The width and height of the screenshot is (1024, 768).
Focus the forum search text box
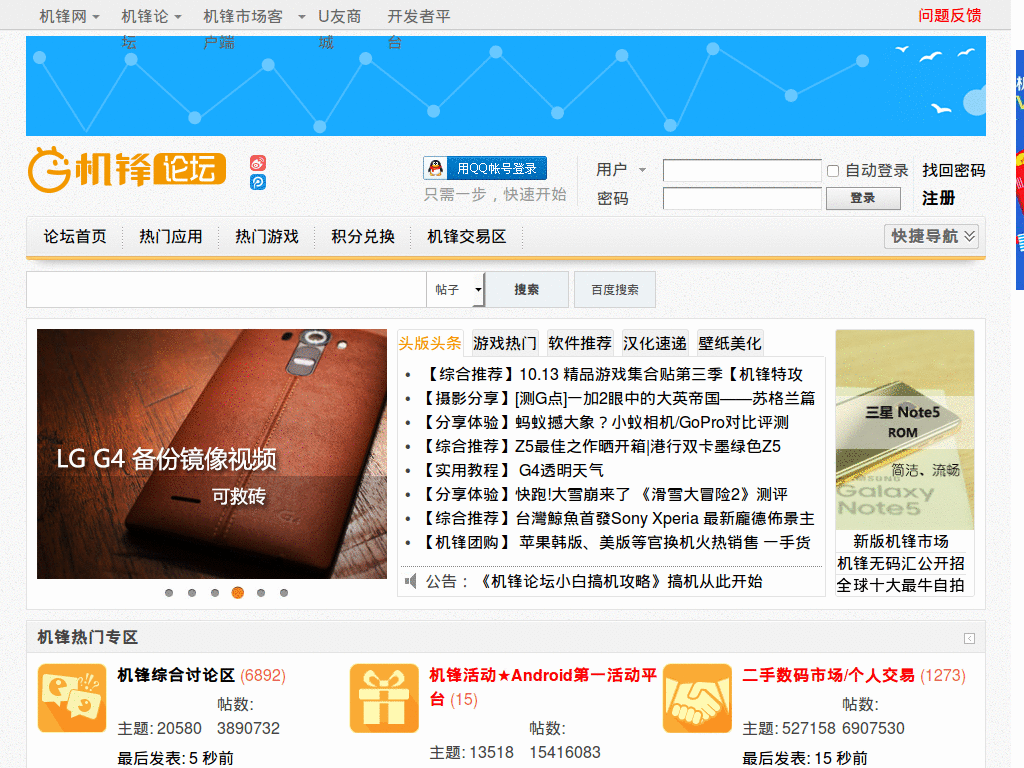click(227, 289)
